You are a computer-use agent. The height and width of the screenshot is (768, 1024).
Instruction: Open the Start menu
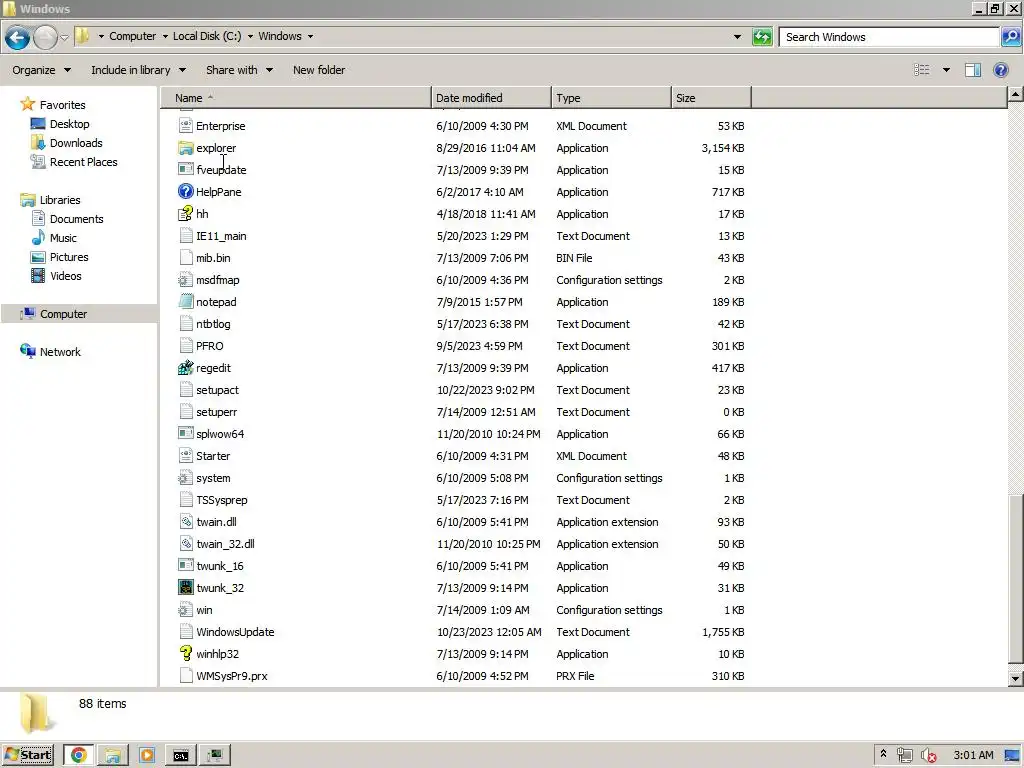(27, 756)
